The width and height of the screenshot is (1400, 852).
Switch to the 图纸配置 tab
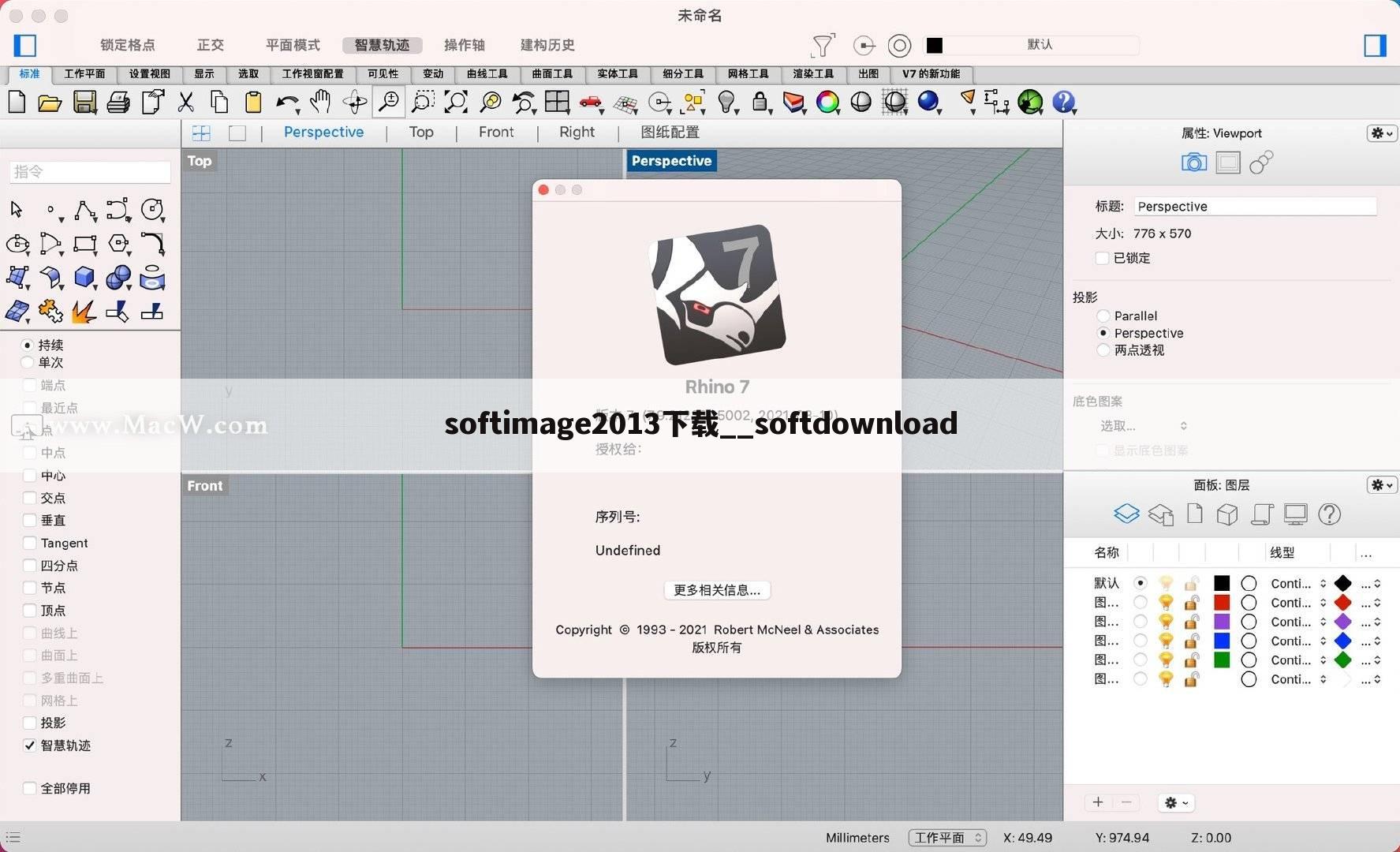670,133
